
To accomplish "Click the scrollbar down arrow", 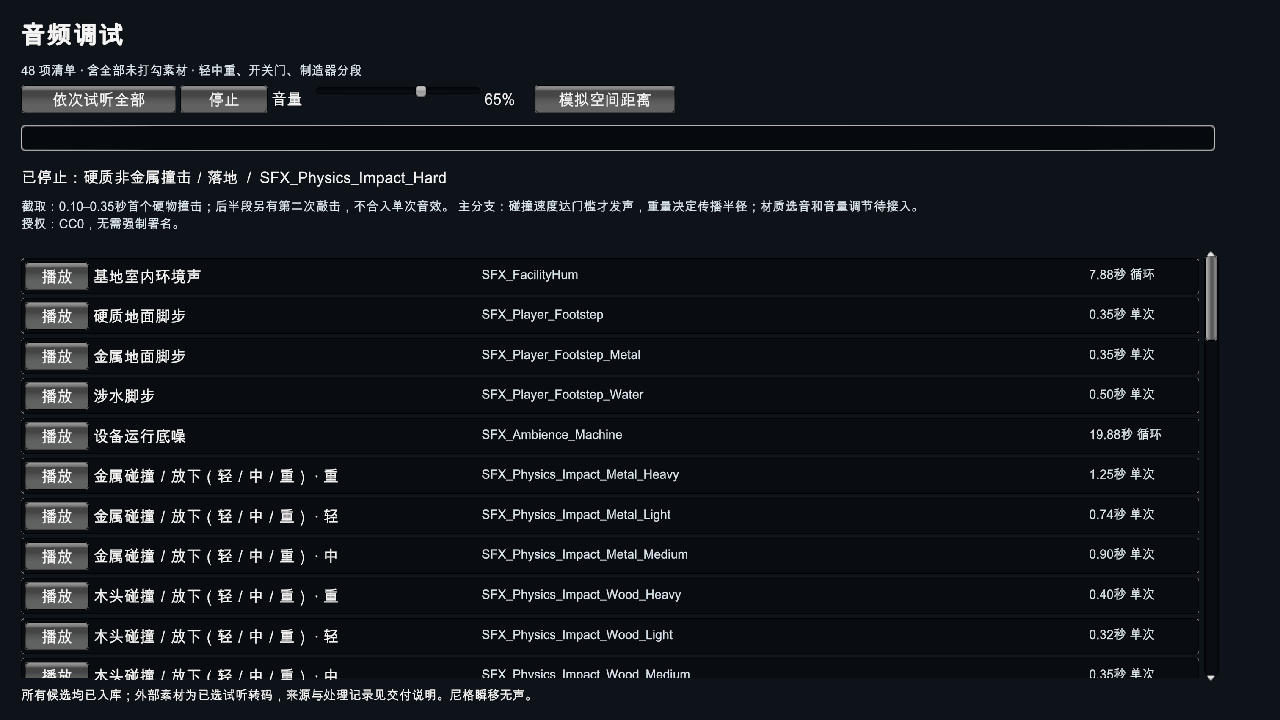I will click(x=1211, y=677).
